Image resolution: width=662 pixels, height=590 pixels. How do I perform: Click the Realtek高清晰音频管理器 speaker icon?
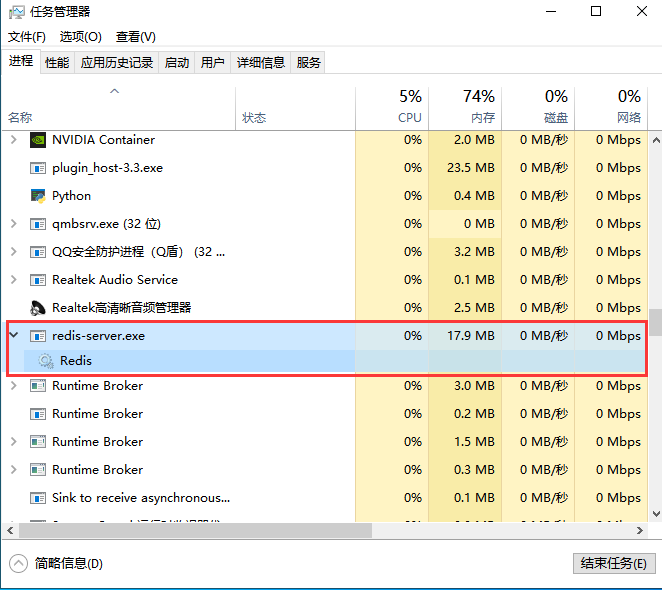[38, 308]
